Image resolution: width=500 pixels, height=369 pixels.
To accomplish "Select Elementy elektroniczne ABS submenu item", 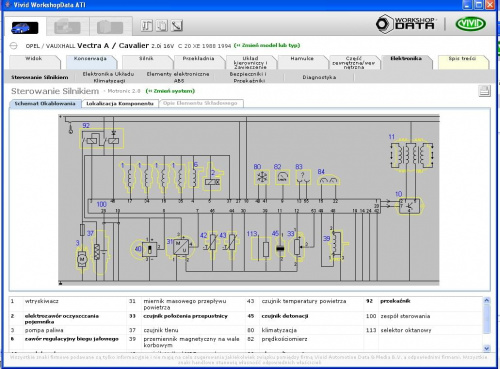I will (178, 77).
